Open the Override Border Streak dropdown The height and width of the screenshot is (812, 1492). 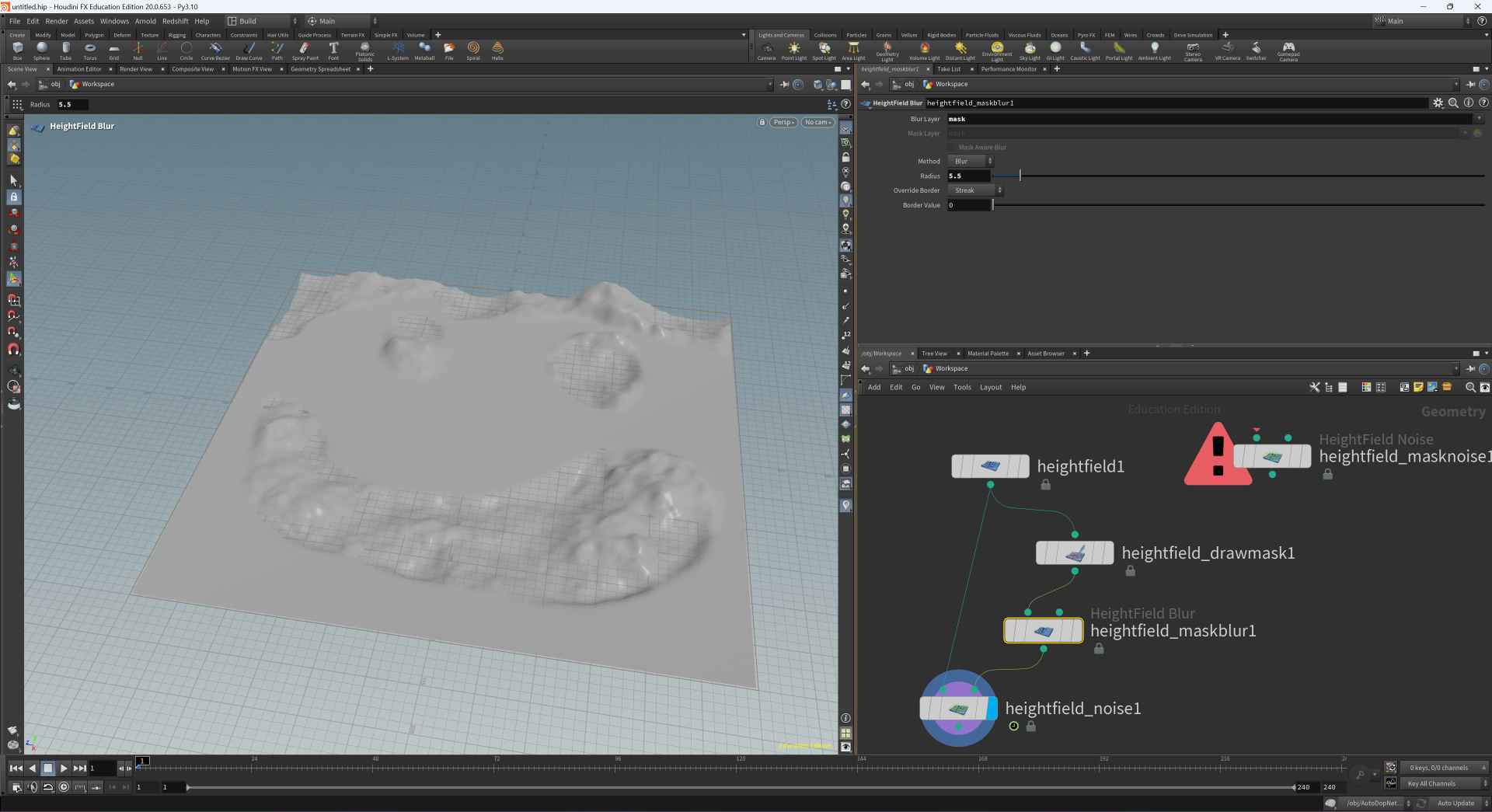975,190
